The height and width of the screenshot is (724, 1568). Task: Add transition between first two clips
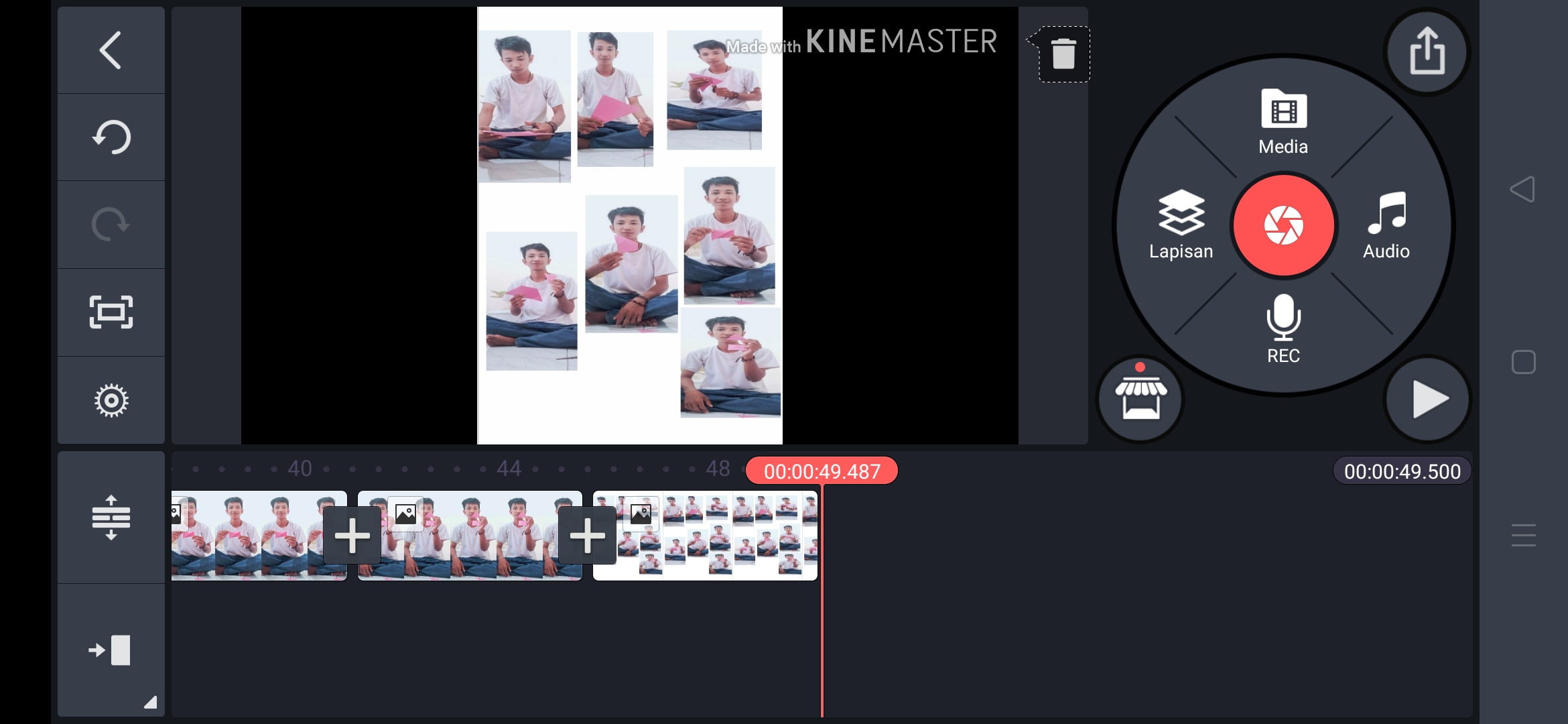(352, 536)
